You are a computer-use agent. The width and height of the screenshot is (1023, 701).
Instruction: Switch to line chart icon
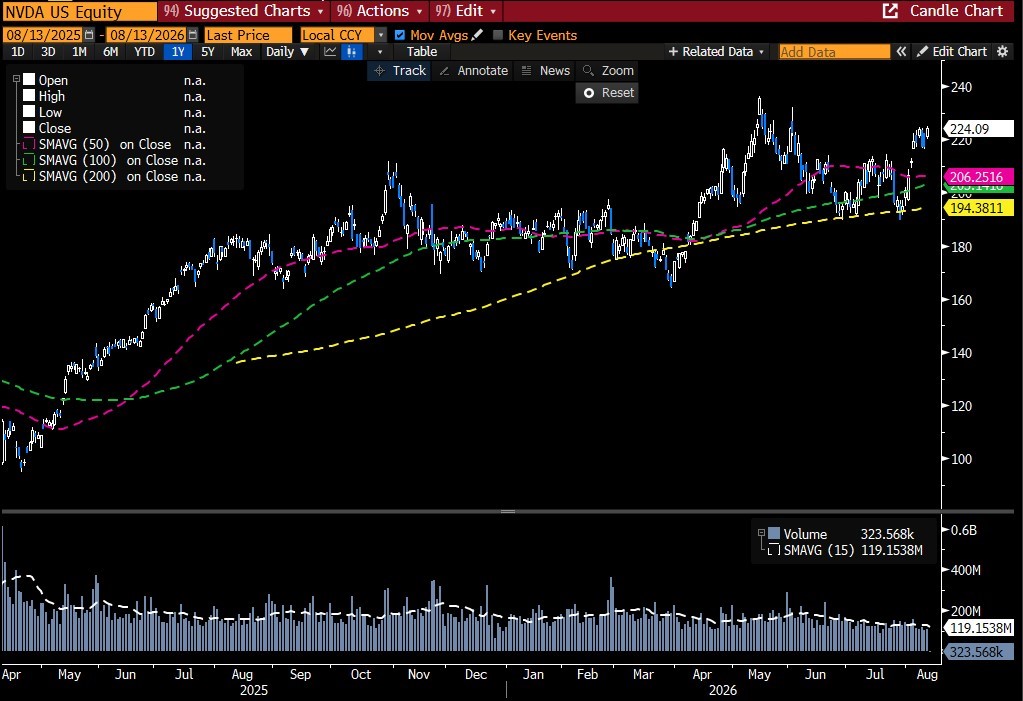click(330, 52)
